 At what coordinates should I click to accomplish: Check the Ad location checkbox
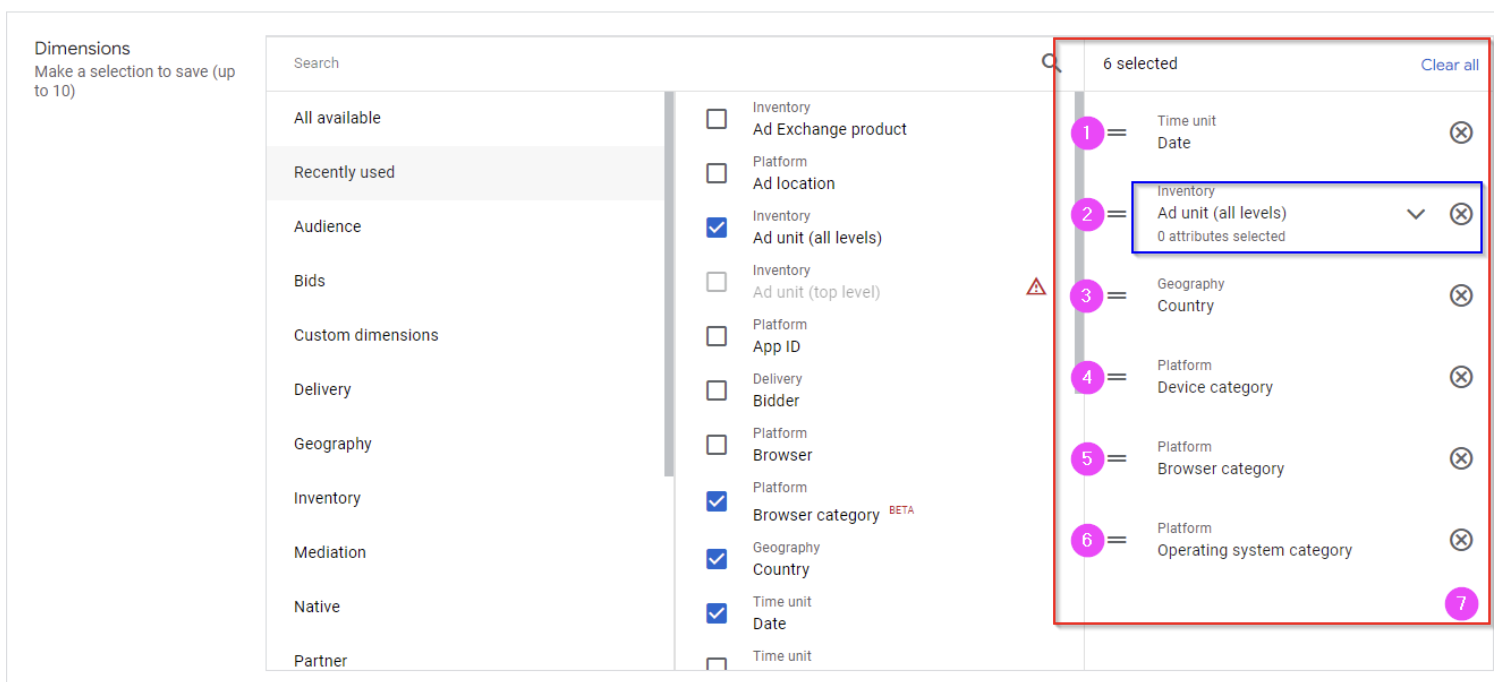[717, 173]
